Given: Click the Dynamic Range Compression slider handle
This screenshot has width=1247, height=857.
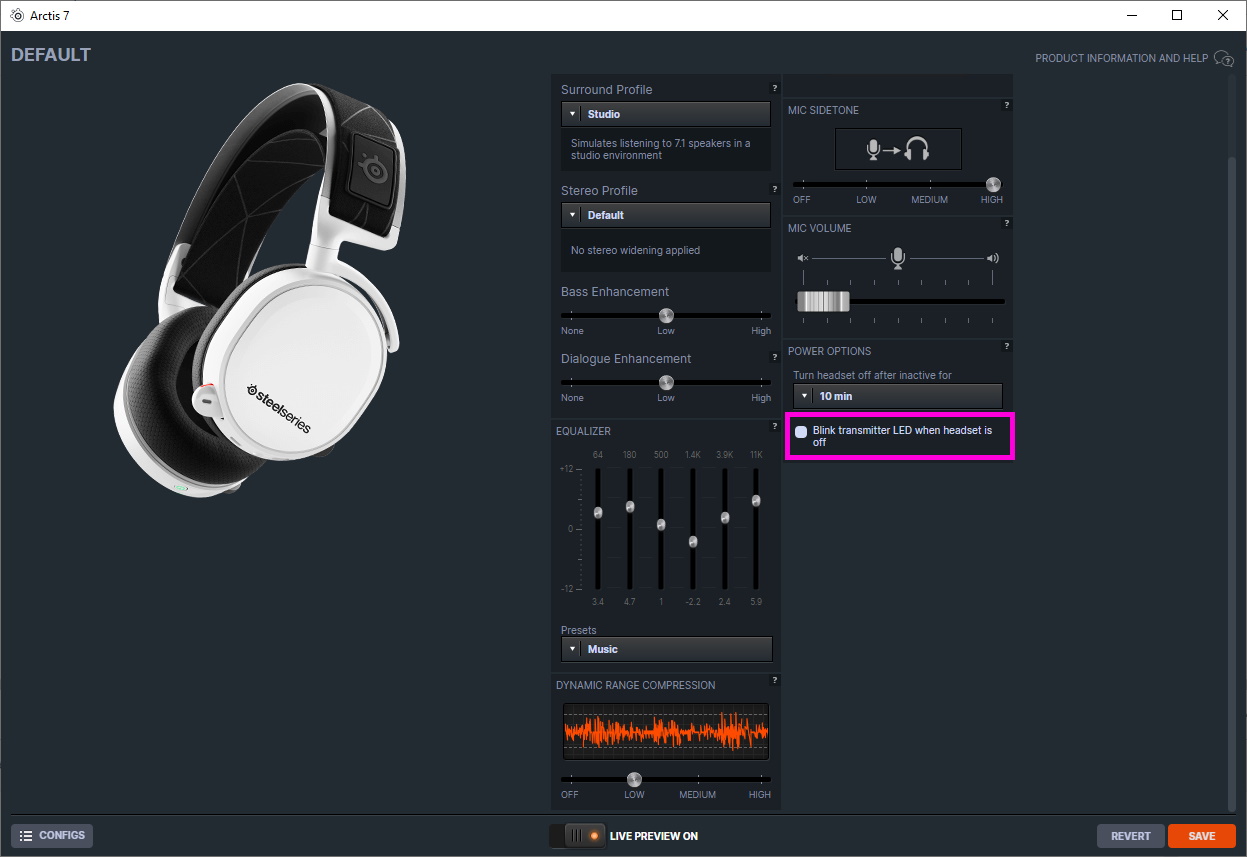Looking at the screenshot, I should [x=634, y=779].
